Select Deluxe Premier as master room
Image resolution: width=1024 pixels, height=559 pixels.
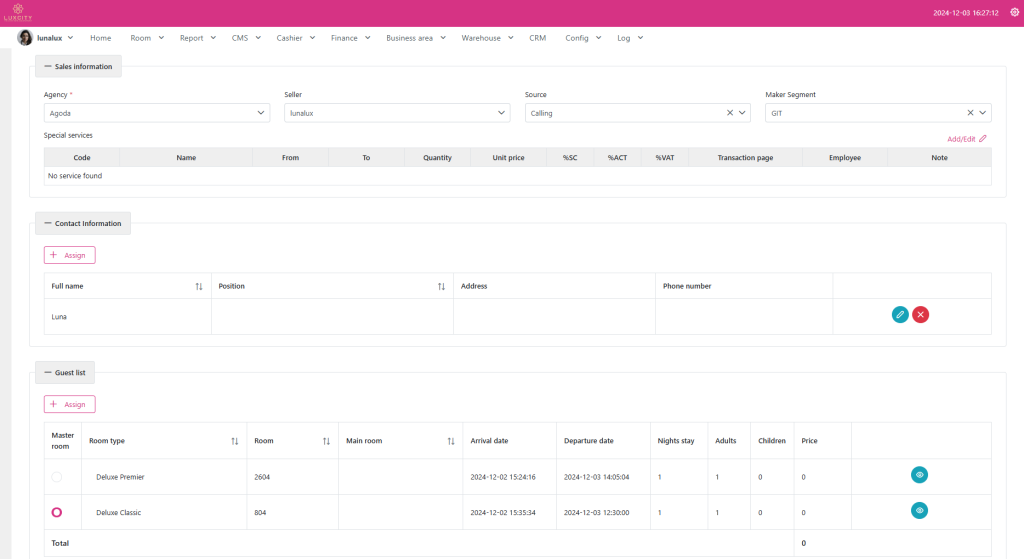pos(57,477)
